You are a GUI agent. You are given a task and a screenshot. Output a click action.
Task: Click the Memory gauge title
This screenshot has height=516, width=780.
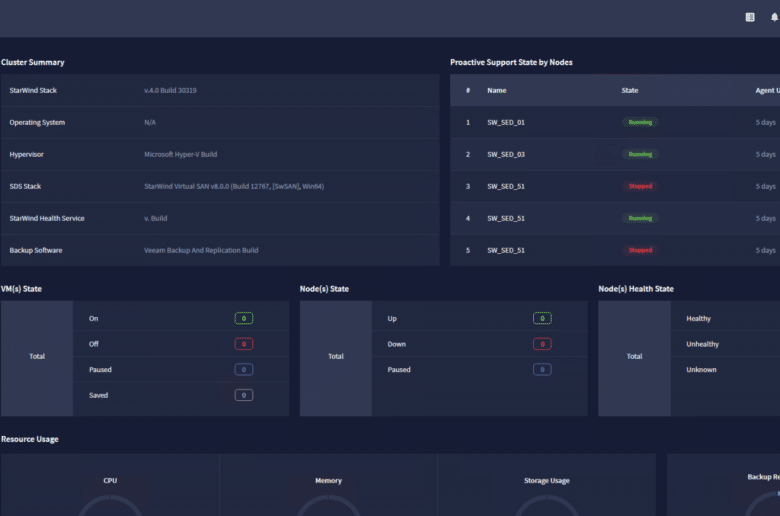(x=328, y=481)
